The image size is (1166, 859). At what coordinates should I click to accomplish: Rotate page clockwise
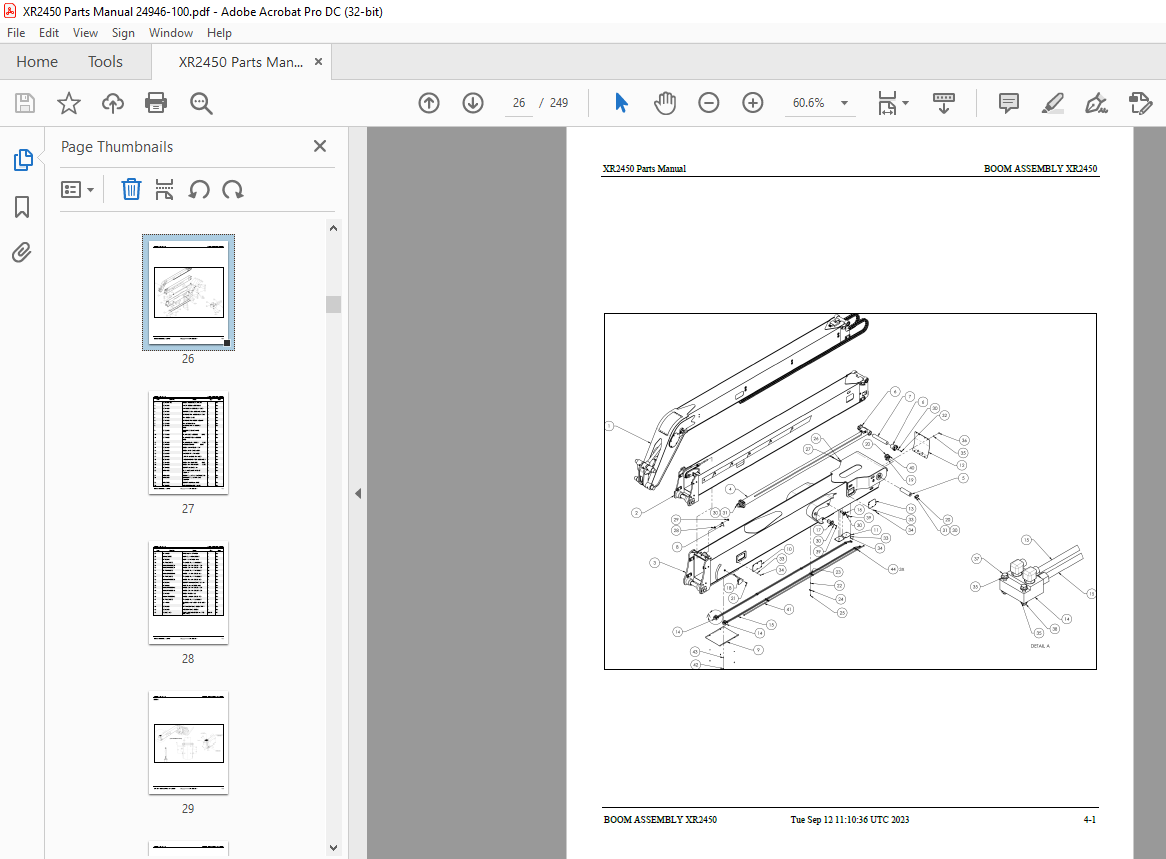[x=233, y=190]
